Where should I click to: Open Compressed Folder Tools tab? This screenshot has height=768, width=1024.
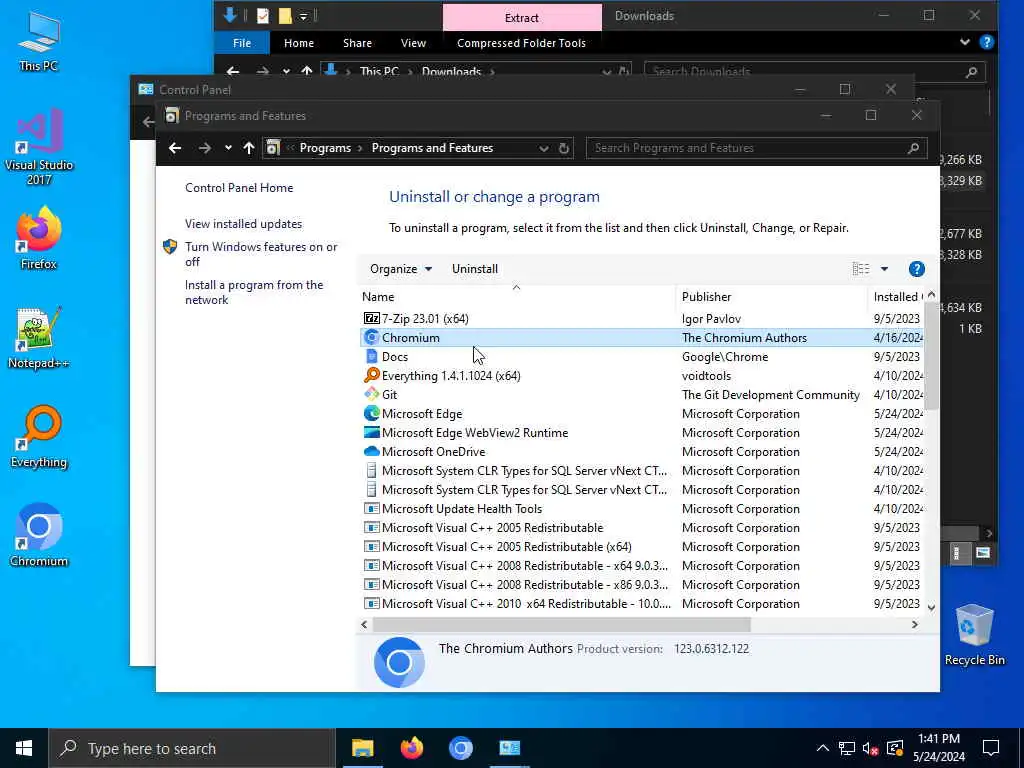coord(521,43)
